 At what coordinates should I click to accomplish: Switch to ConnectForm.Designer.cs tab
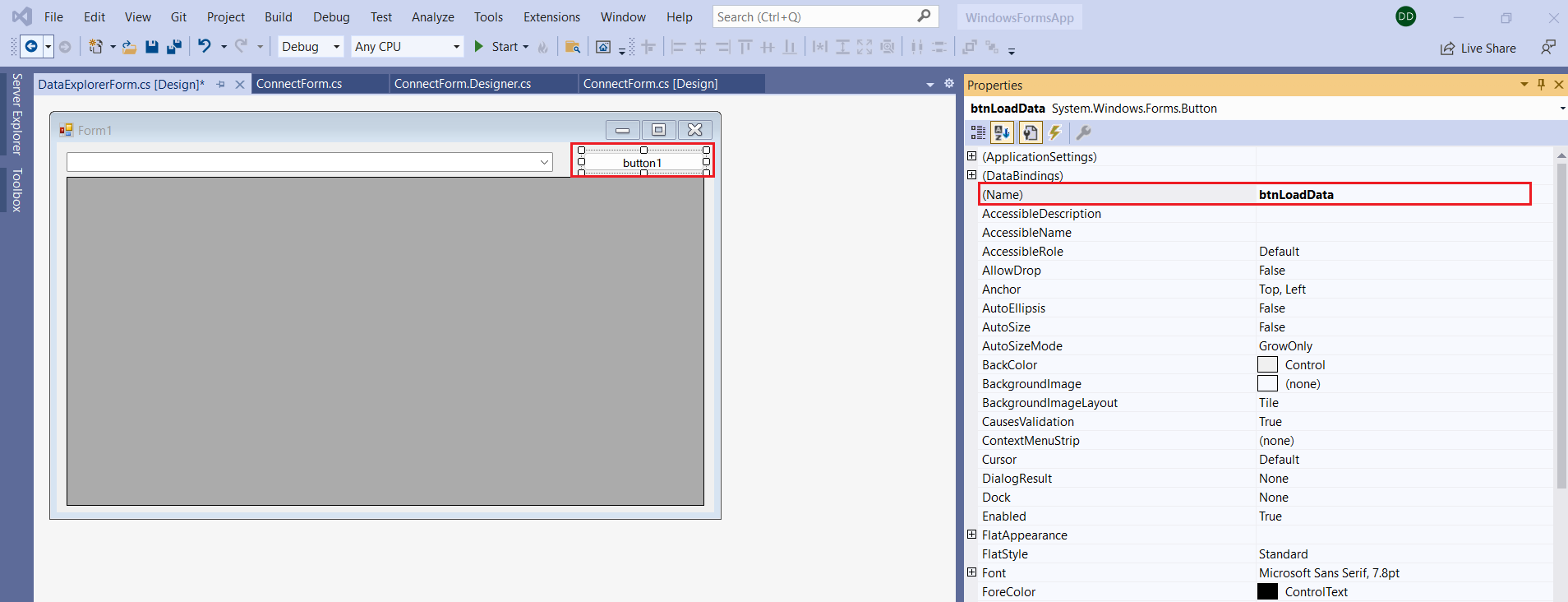click(x=463, y=84)
